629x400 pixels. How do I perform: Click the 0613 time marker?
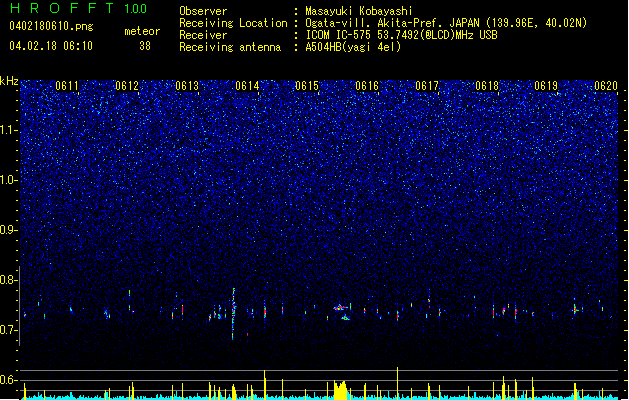coord(187,86)
